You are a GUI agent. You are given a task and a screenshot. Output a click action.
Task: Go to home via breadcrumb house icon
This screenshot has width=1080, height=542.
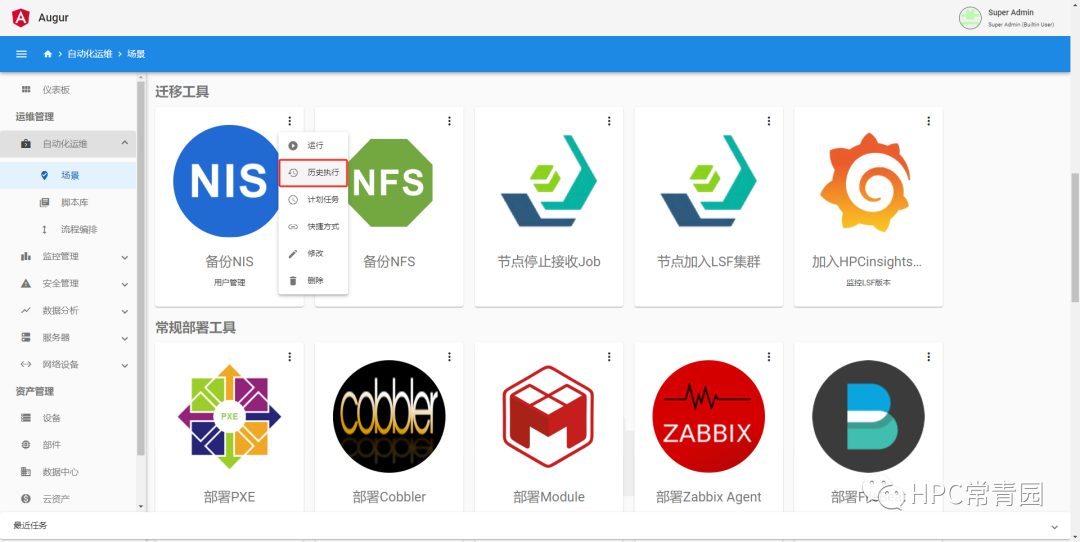tap(48, 54)
